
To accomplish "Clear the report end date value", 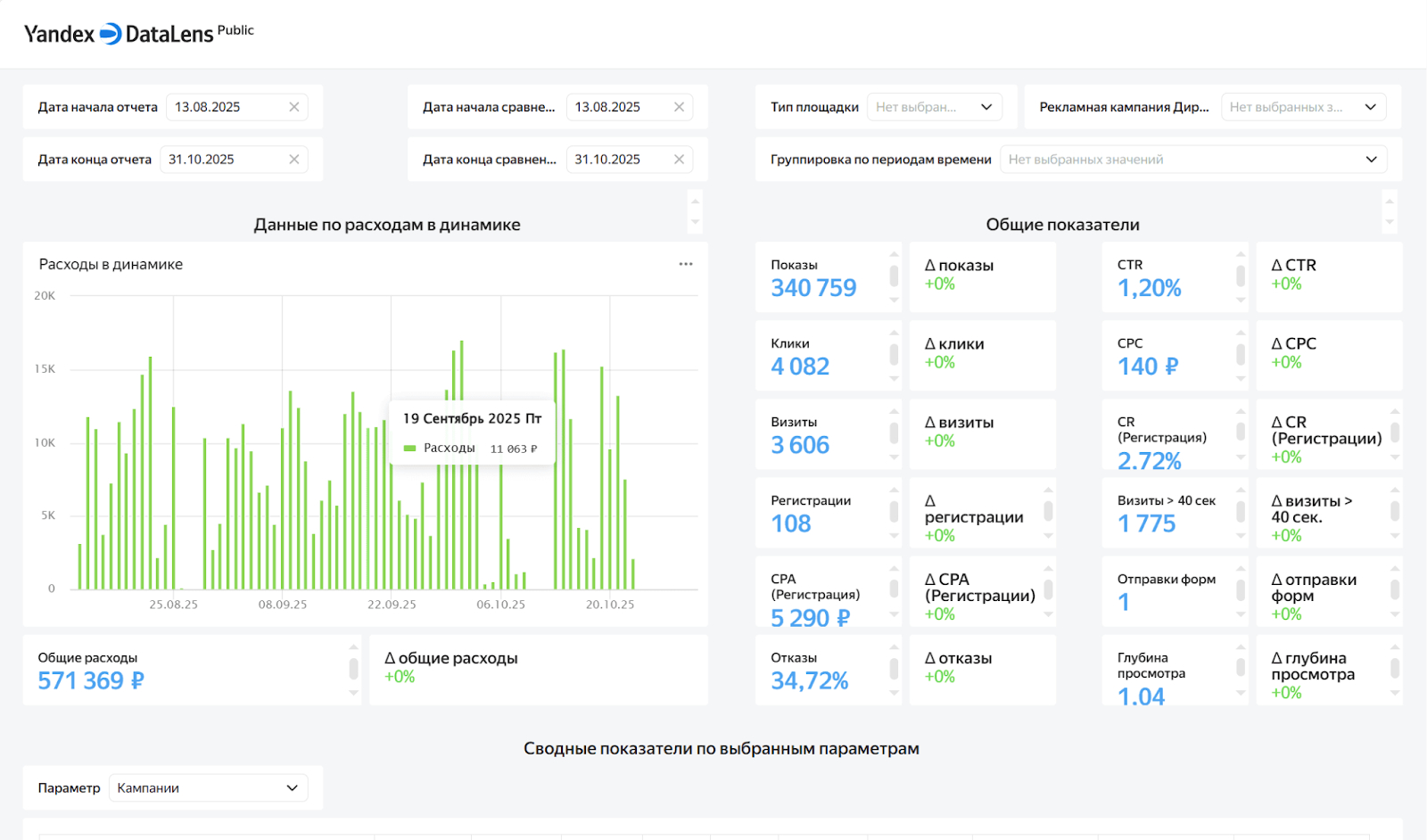I will point(293,160).
